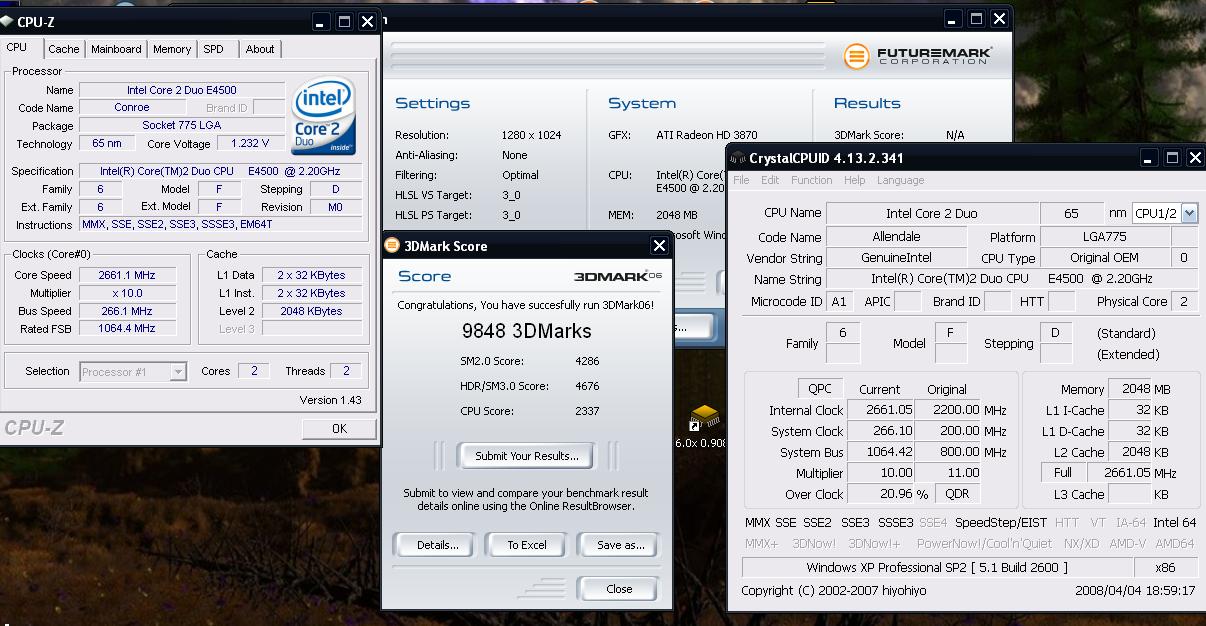Click the Platform value LGA775

pos(1104,237)
